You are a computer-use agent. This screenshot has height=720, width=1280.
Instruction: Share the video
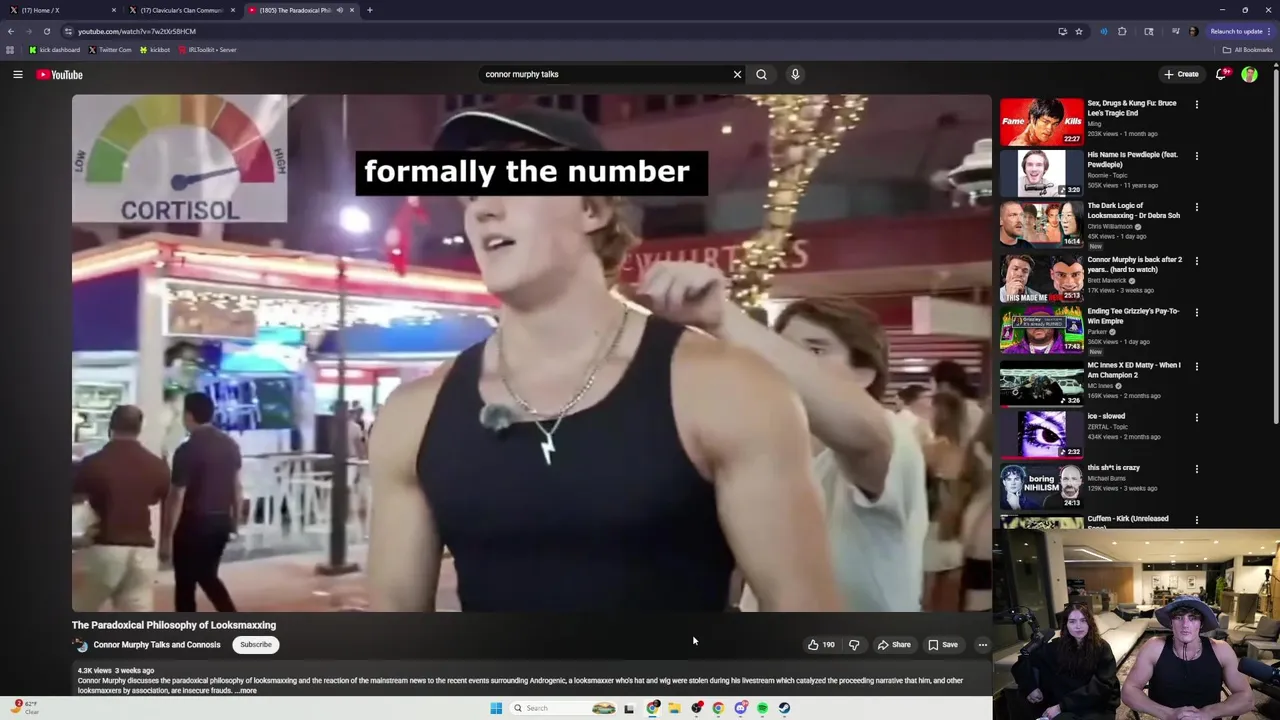tap(894, 645)
